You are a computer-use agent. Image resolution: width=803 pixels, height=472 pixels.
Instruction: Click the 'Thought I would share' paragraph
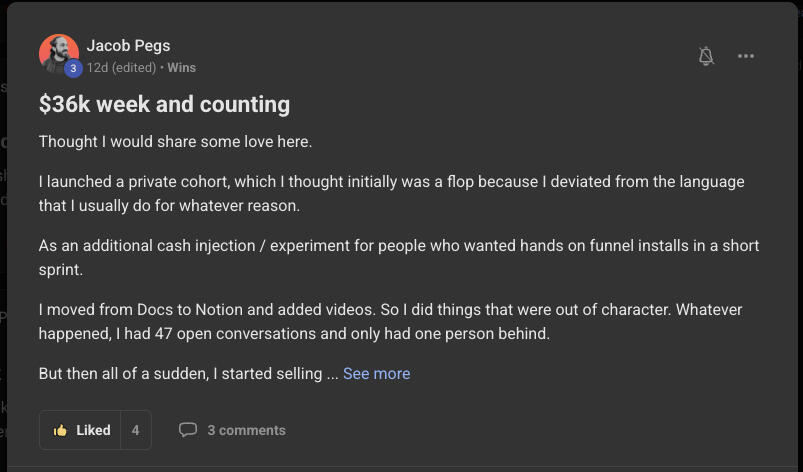pyautogui.click(x=175, y=141)
